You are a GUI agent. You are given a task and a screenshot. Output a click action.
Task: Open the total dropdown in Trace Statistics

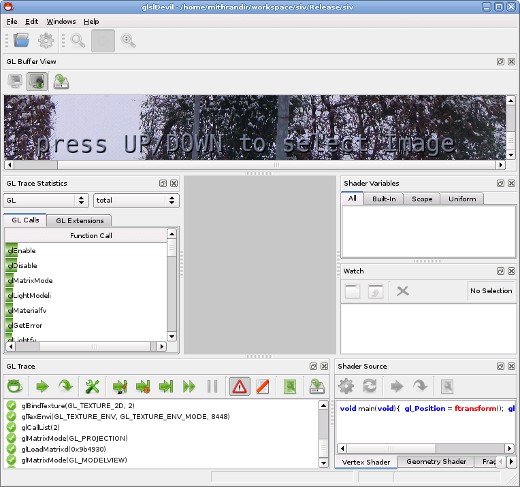(x=136, y=200)
